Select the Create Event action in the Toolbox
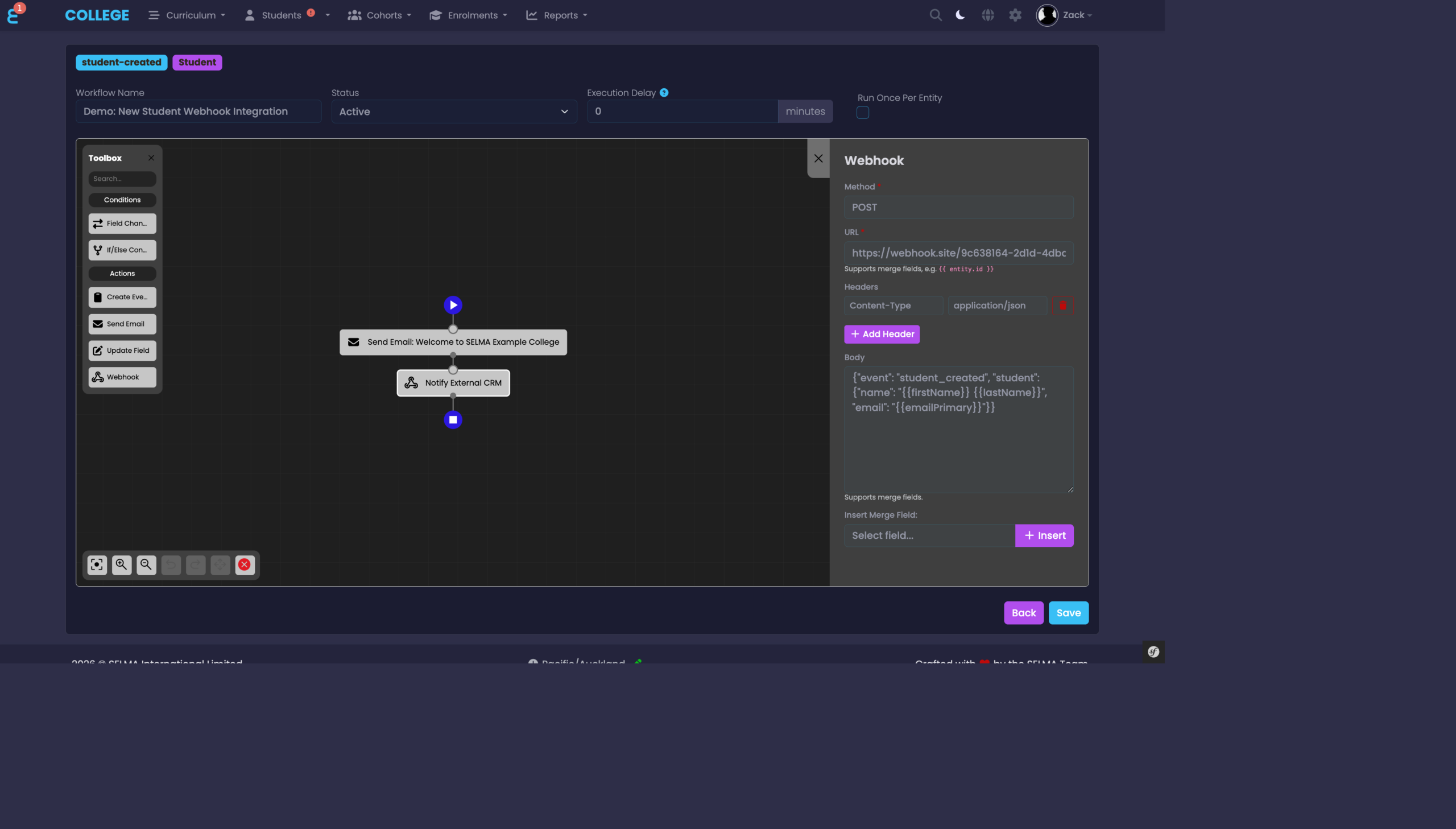Viewport: 1456px width, 829px height. point(122,296)
